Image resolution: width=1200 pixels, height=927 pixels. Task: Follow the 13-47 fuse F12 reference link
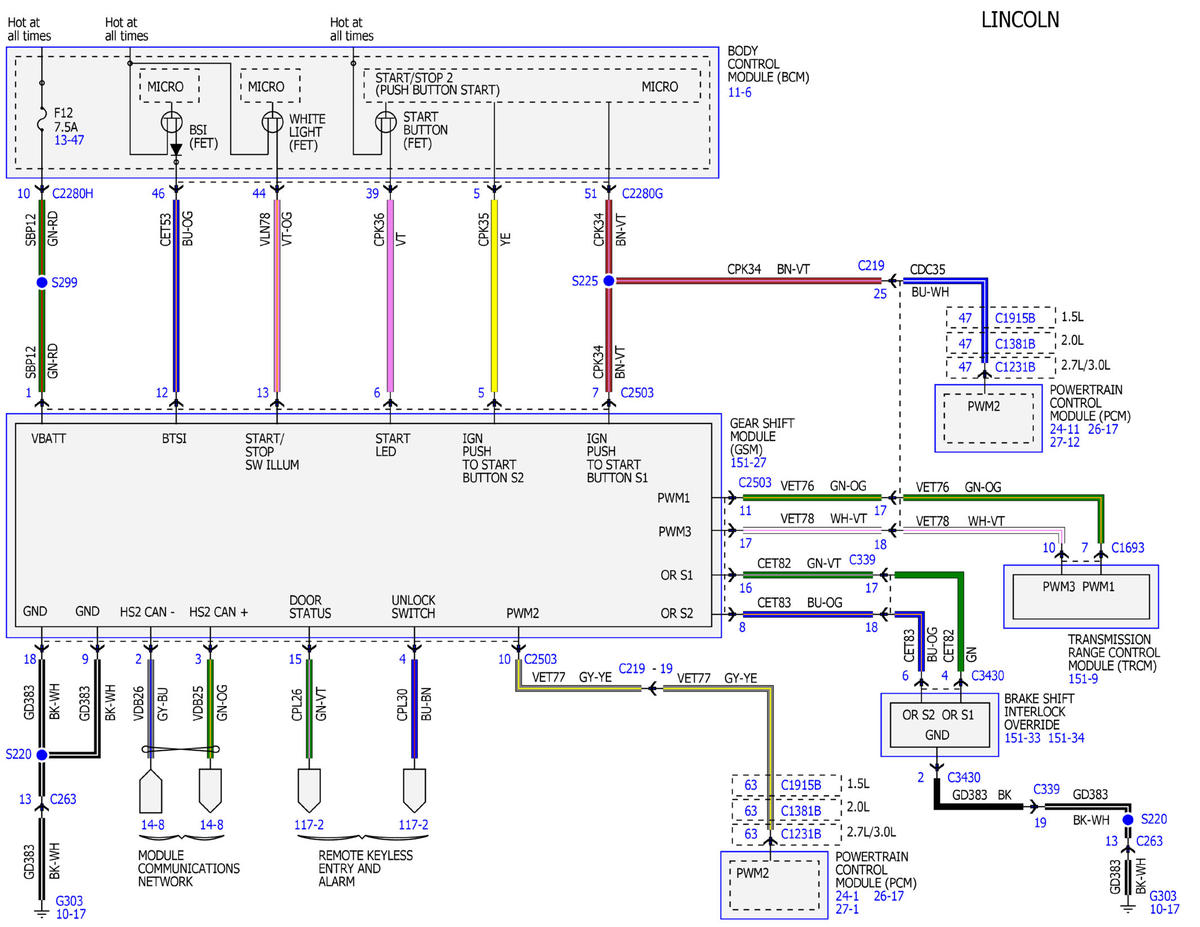click(x=69, y=141)
